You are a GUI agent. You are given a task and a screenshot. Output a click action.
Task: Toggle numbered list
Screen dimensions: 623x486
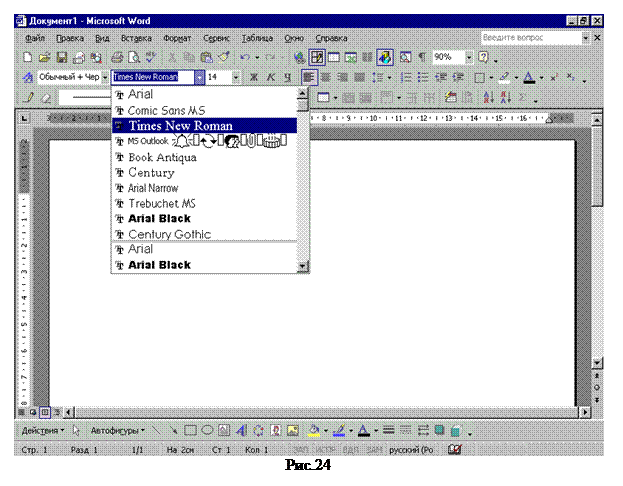[x=406, y=77]
